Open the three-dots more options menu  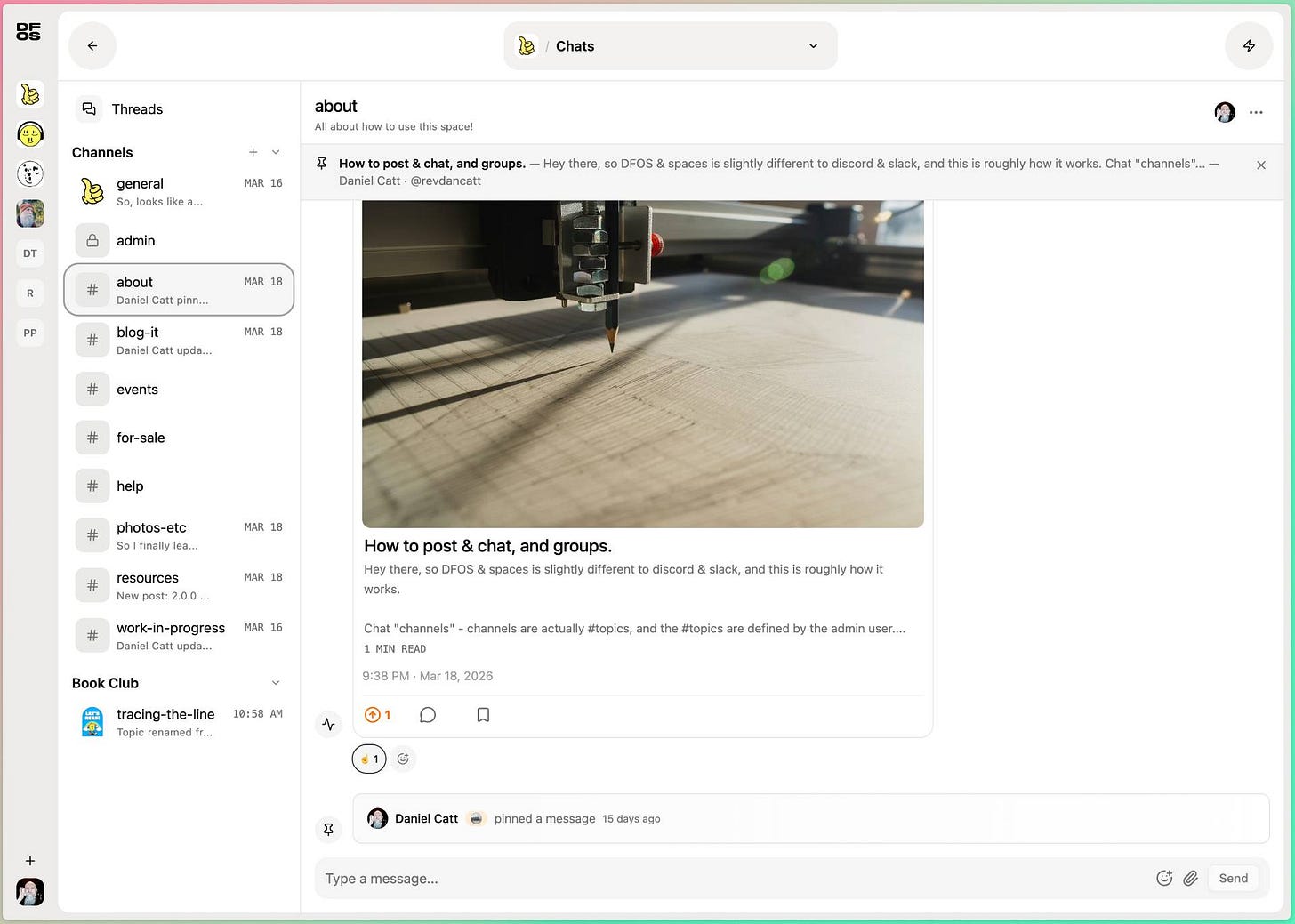[x=1256, y=113]
